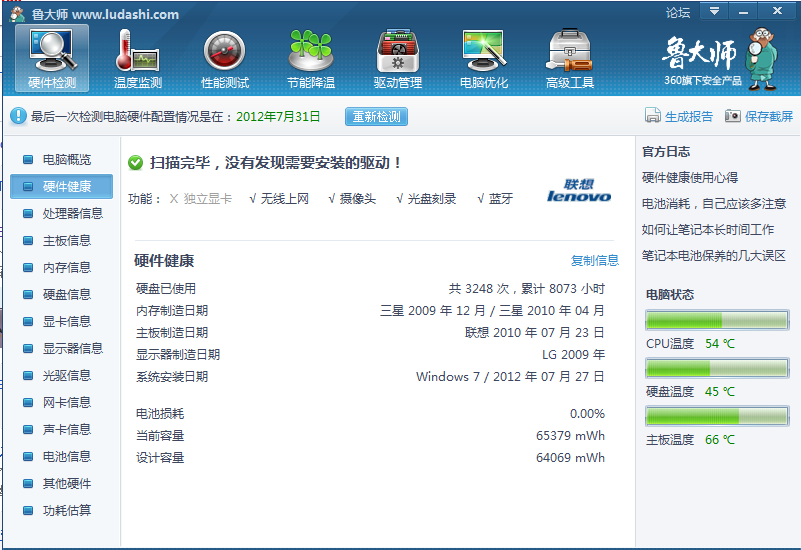Click the LG 2009 年 monitor date
801x550 pixels.
click(x=573, y=354)
